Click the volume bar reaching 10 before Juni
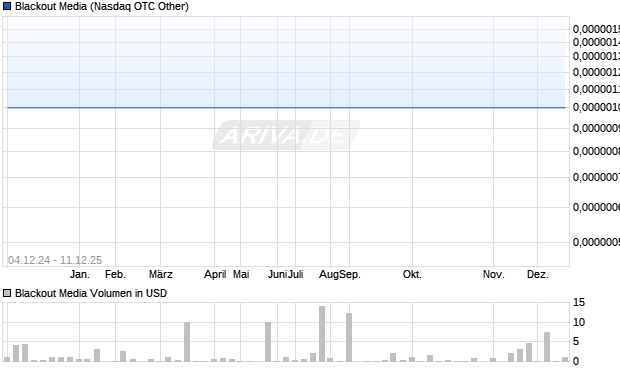 coord(268,342)
